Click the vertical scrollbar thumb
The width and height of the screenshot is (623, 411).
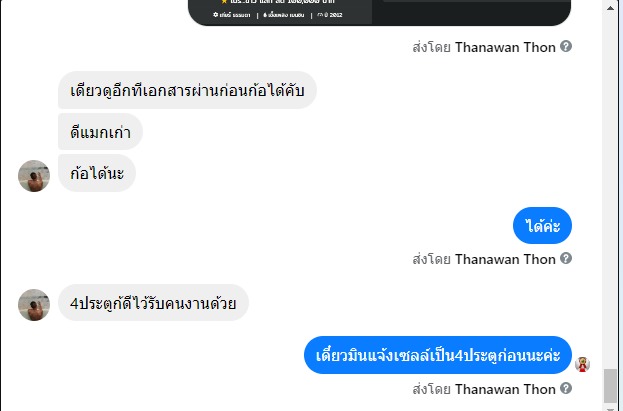pos(610,386)
